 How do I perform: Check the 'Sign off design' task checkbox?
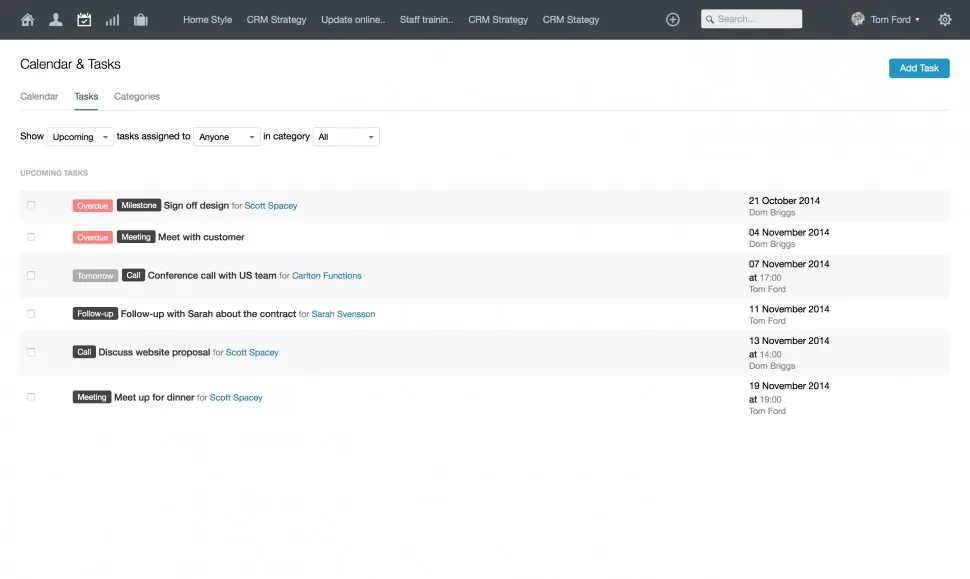coord(31,205)
